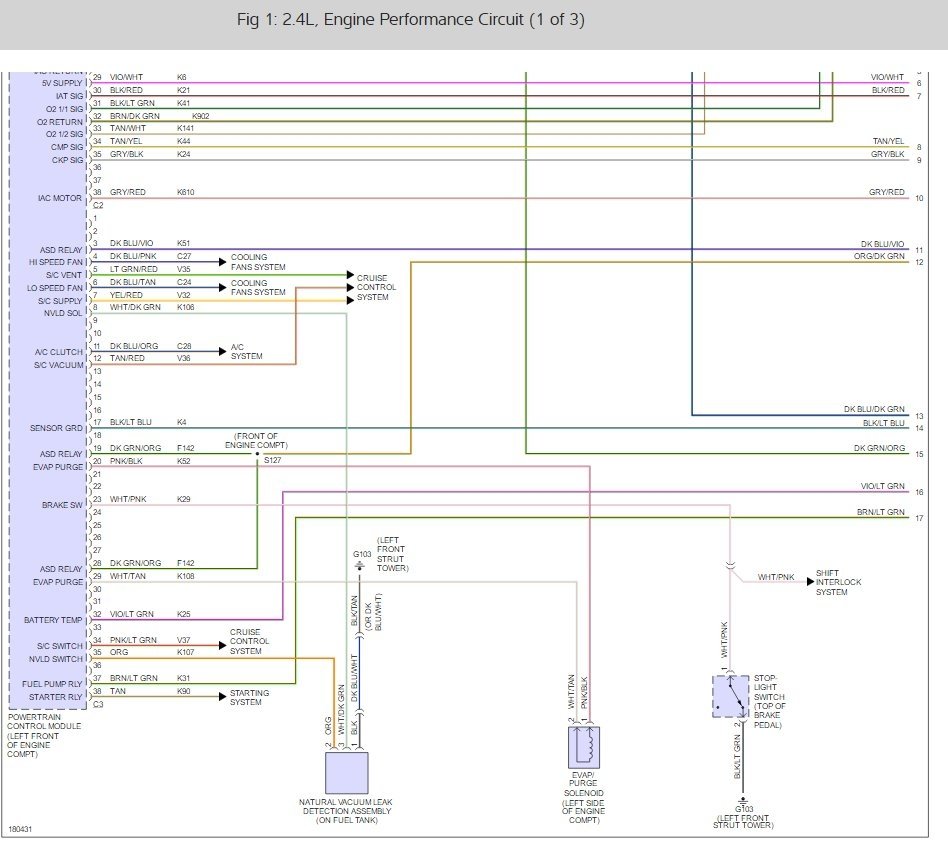Screen dimensions: 948x856
Task: Click the NVLD SWITCH pin label
Action: pos(56,658)
